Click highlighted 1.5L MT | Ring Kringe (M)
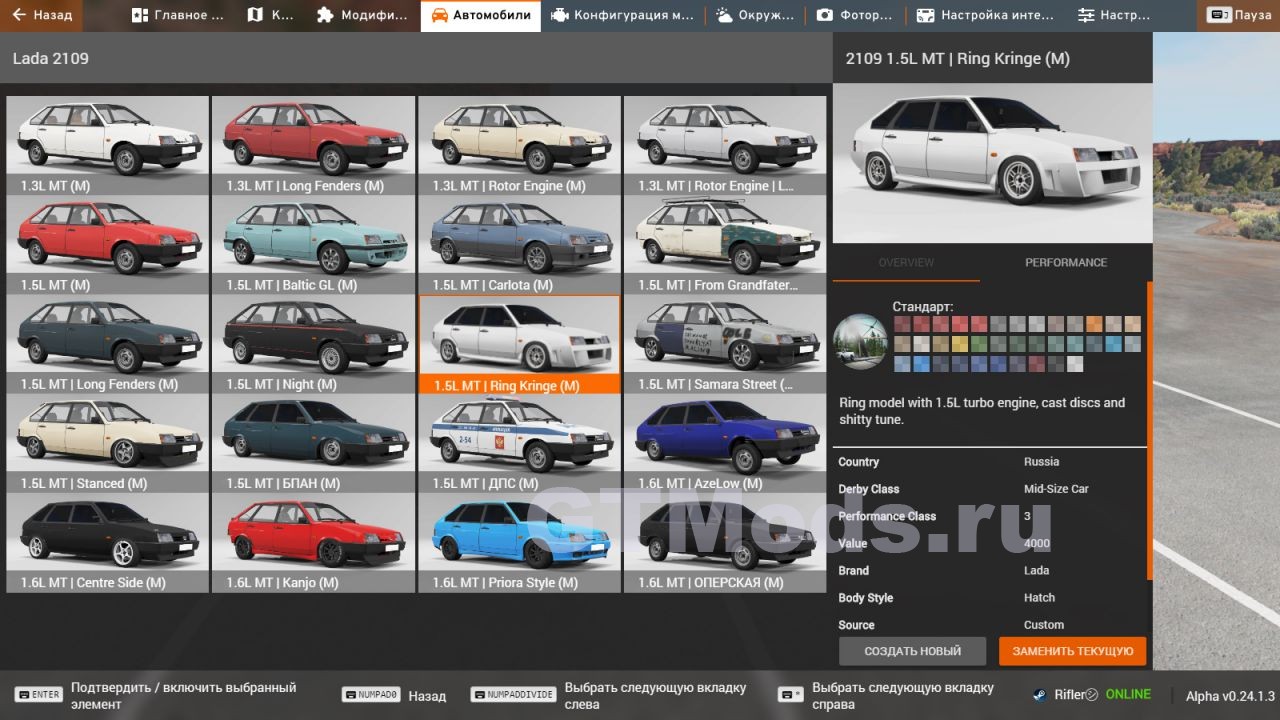Viewport: 1280px width, 720px height. click(x=520, y=344)
